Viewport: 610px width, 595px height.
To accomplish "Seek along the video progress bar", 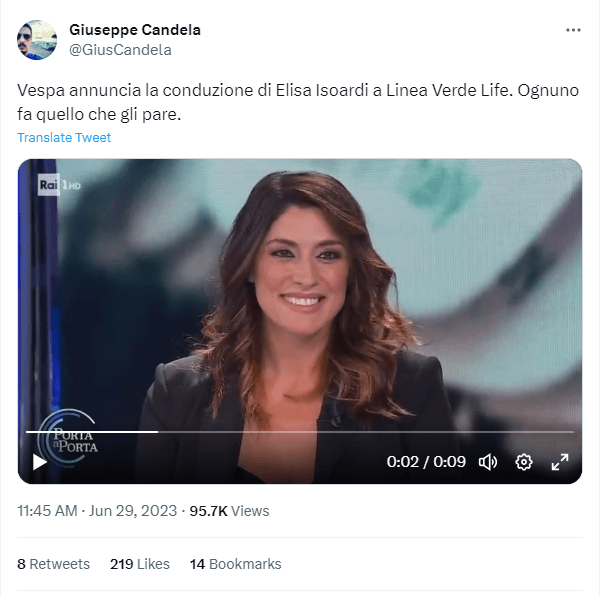I will [300, 432].
